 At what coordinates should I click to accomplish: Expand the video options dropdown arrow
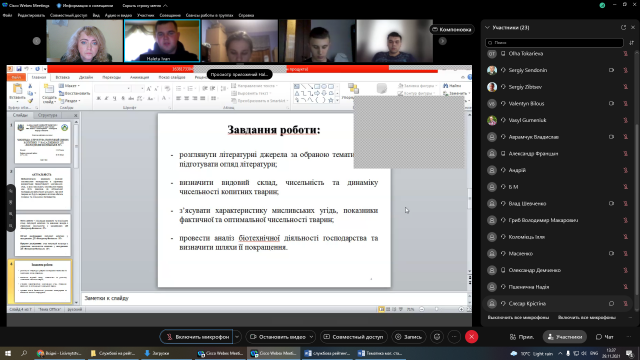311,337
